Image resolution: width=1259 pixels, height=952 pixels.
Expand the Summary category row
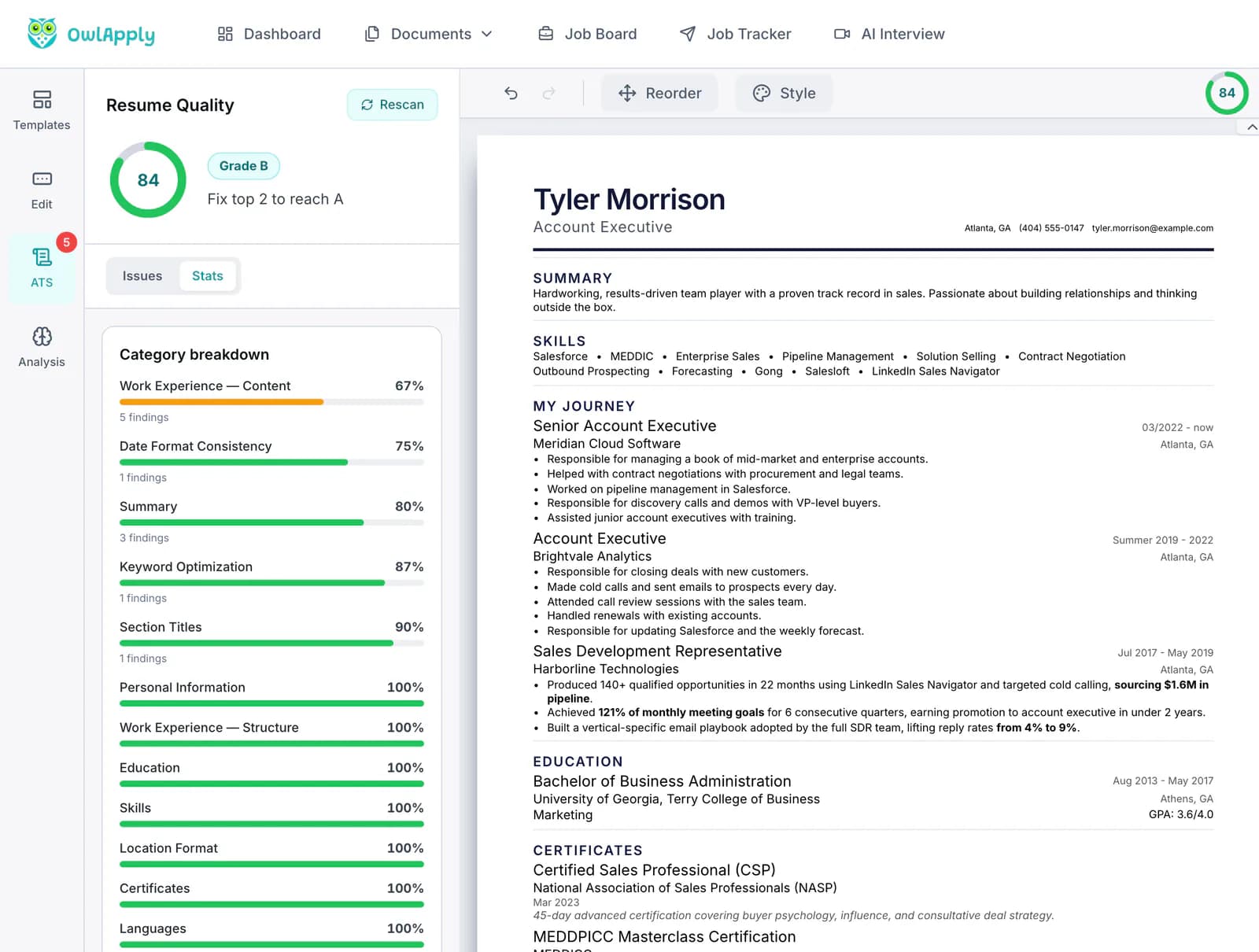tap(271, 522)
